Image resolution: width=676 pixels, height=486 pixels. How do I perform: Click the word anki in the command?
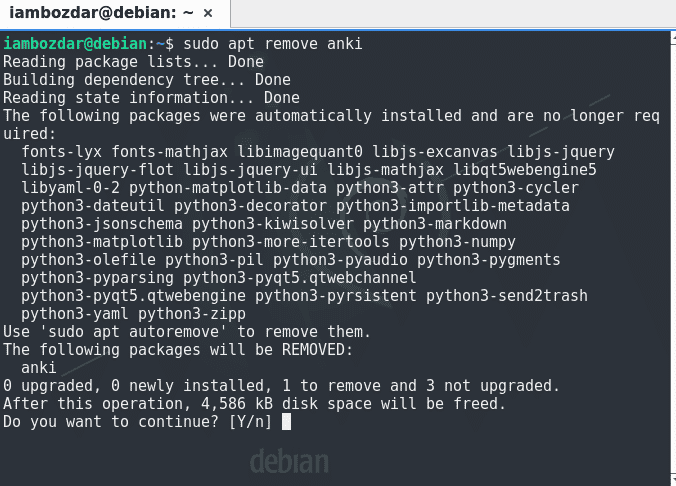[x=344, y=44]
